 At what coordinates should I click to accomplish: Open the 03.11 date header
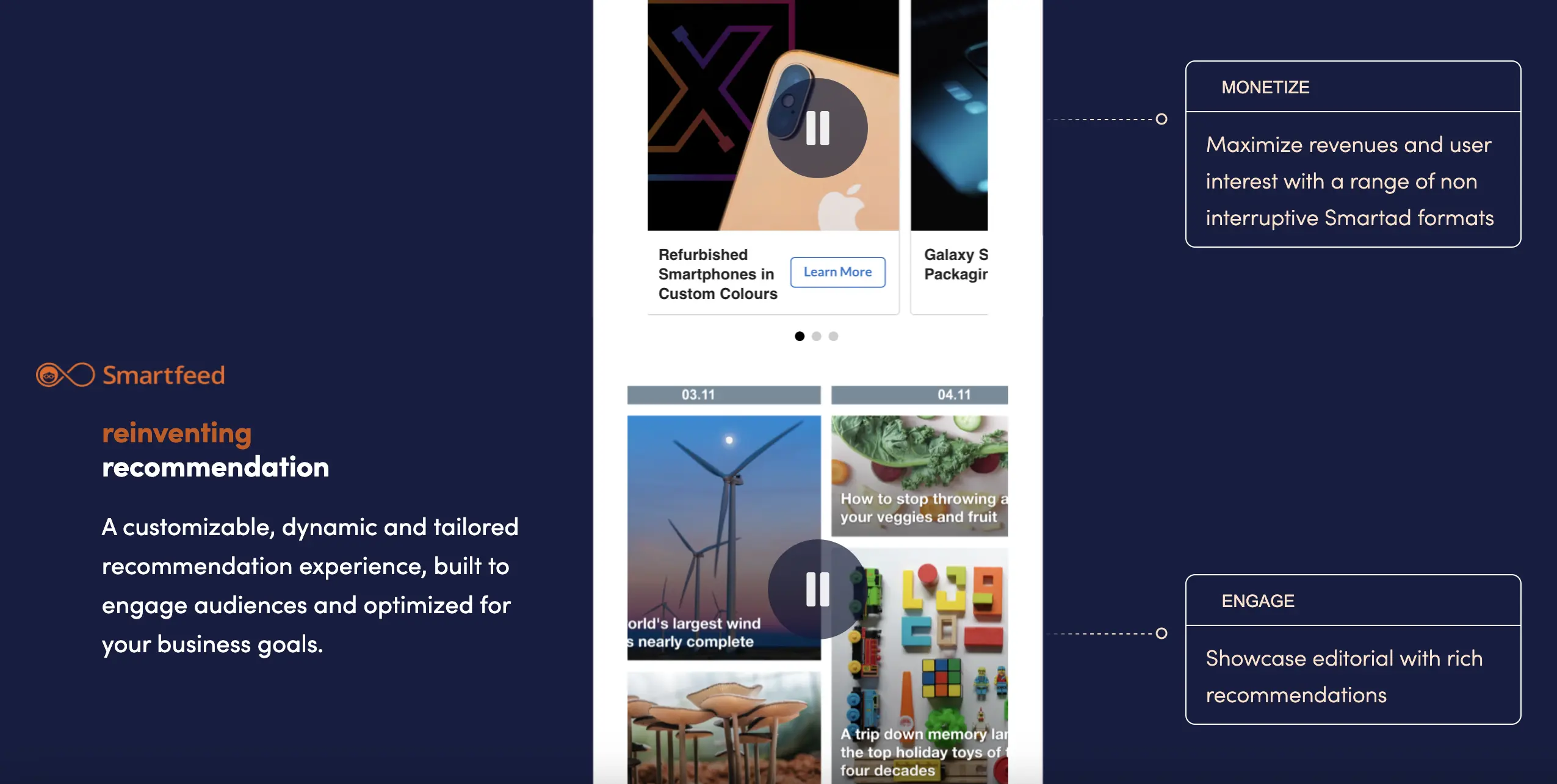[x=724, y=395]
